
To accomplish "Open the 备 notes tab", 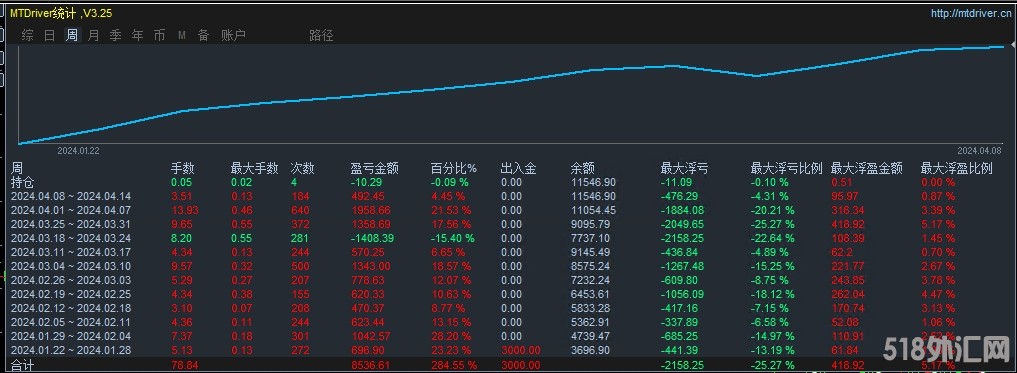I will pyautogui.click(x=203, y=36).
